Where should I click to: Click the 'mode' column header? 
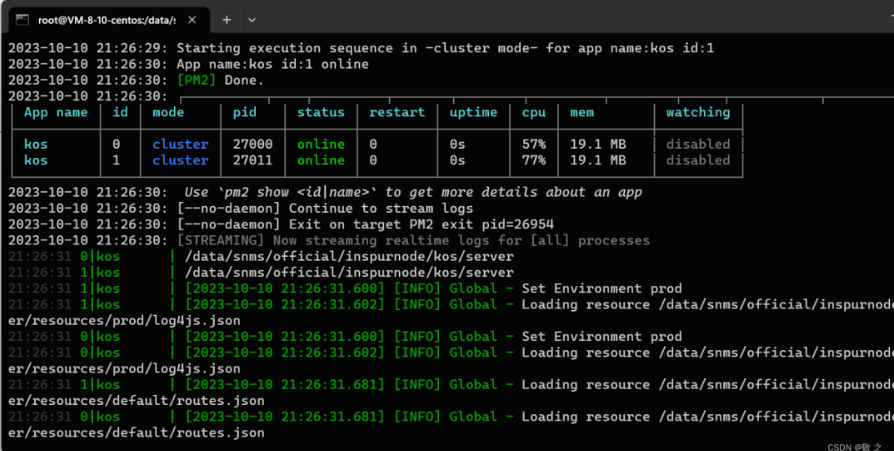click(x=168, y=113)
